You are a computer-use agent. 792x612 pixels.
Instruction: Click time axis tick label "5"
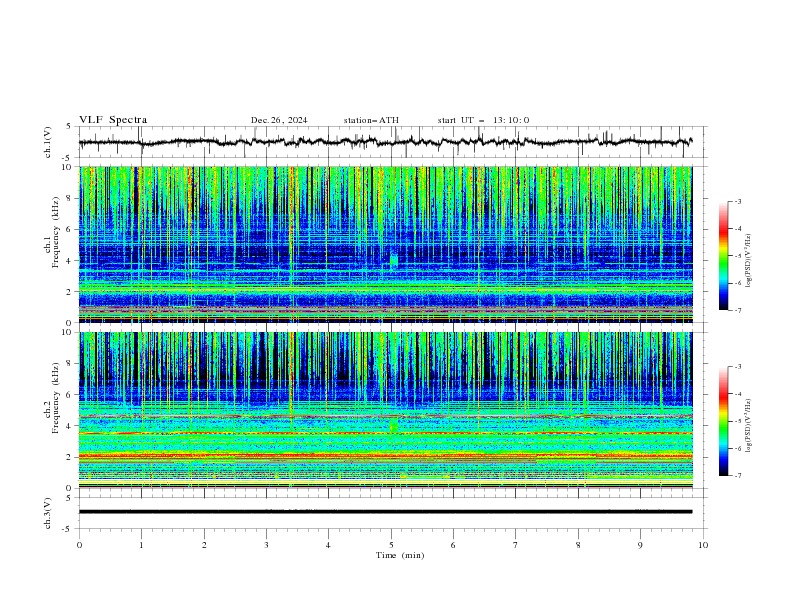[391, 545]
